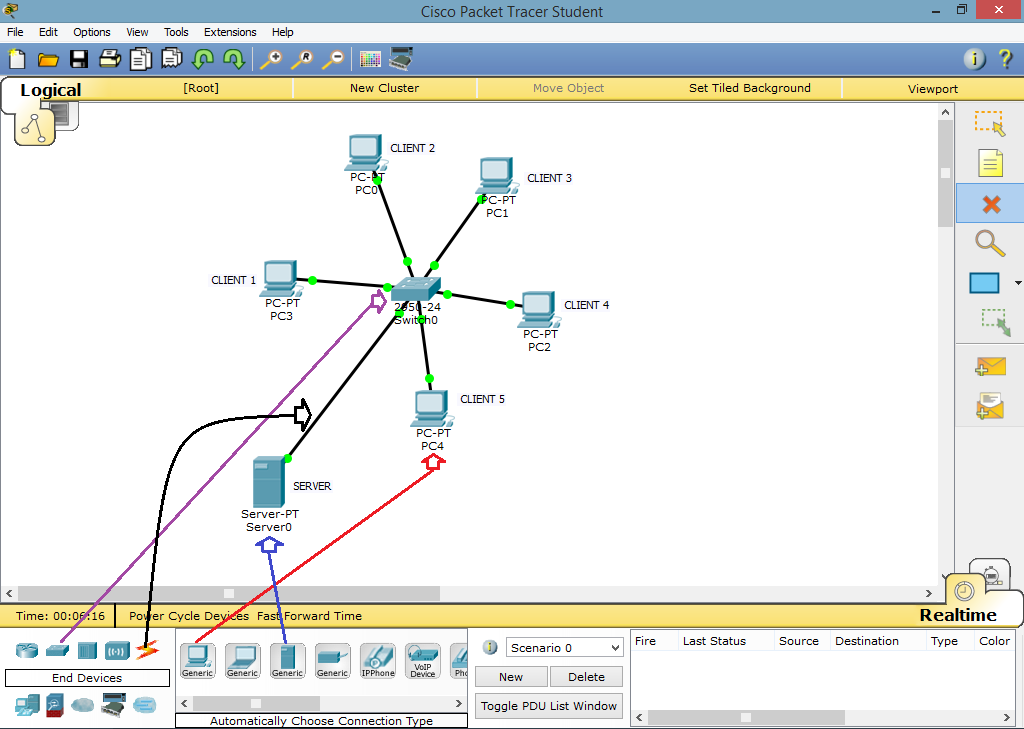Select the Delete tool in right sidebar
This screenshot has height=729, width=1024.
pyautogui.click(x=990, y=203)
